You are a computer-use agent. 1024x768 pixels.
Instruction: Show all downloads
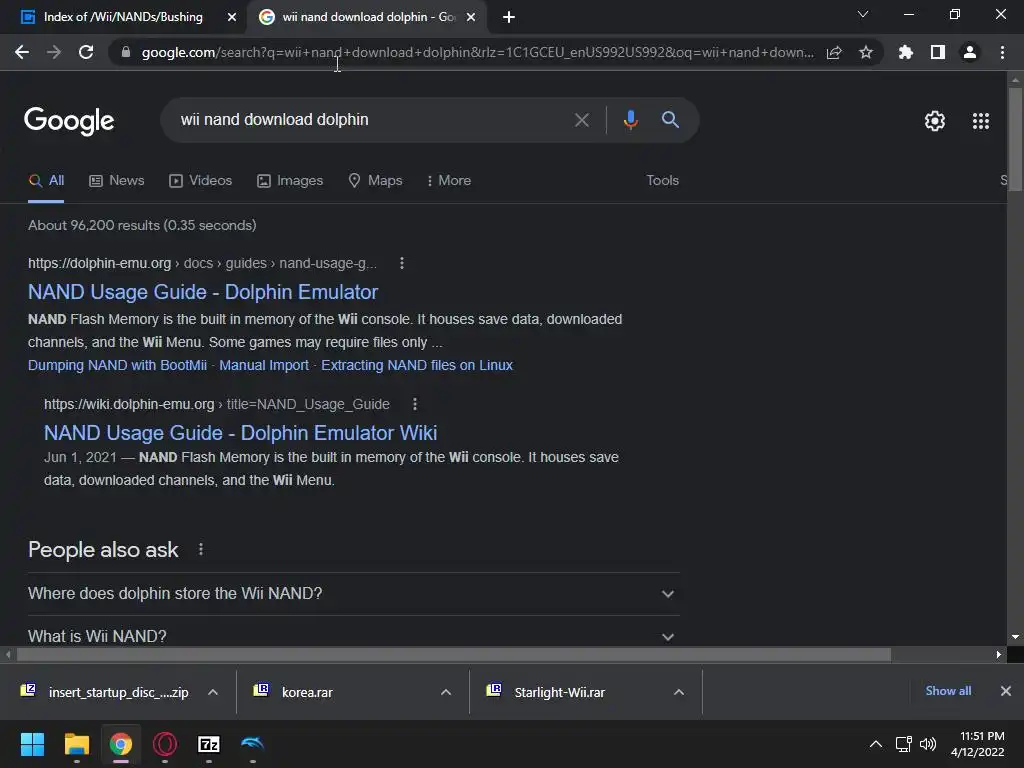948,691
